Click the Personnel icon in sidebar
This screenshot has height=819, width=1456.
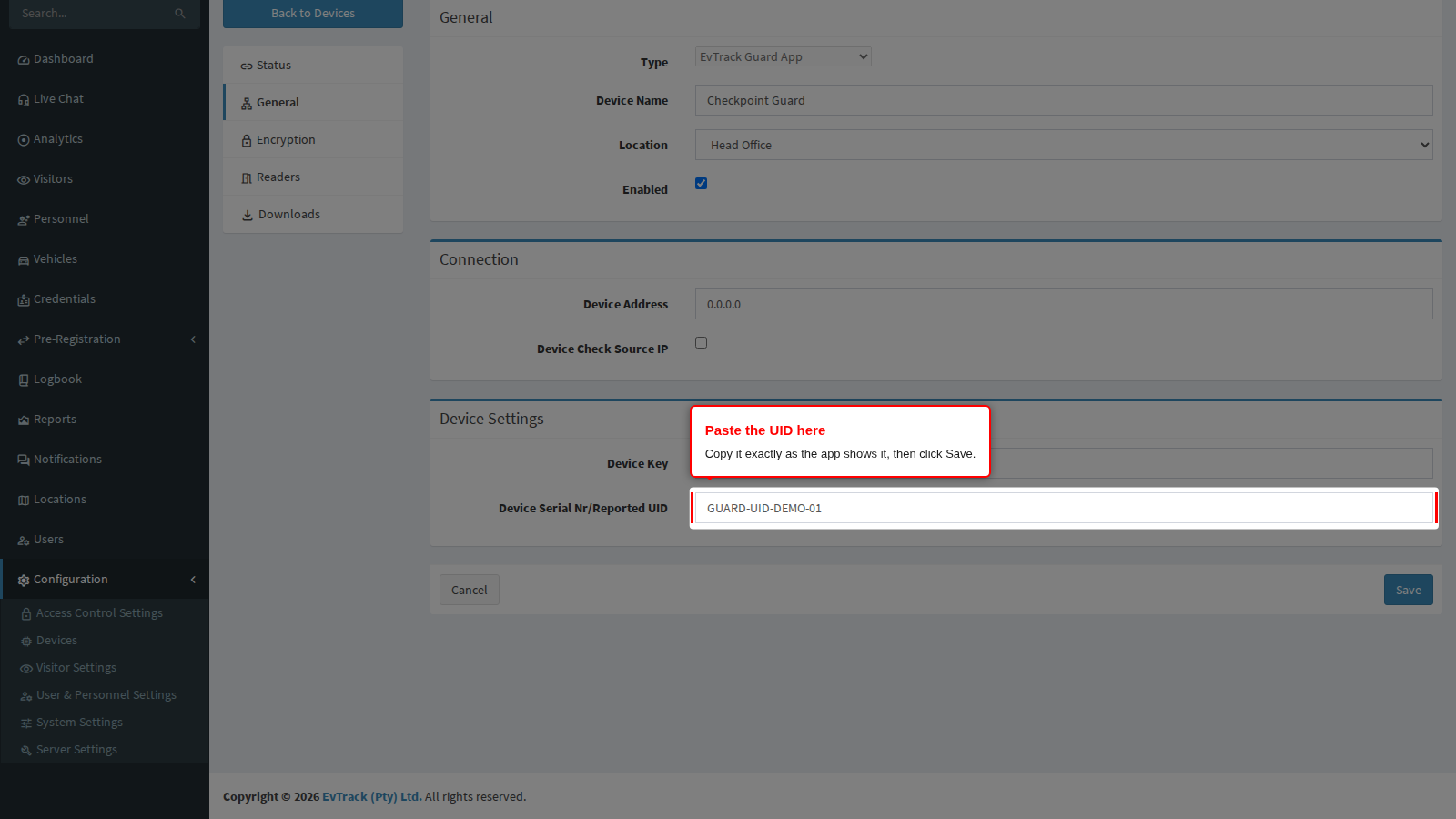point(24,220)
